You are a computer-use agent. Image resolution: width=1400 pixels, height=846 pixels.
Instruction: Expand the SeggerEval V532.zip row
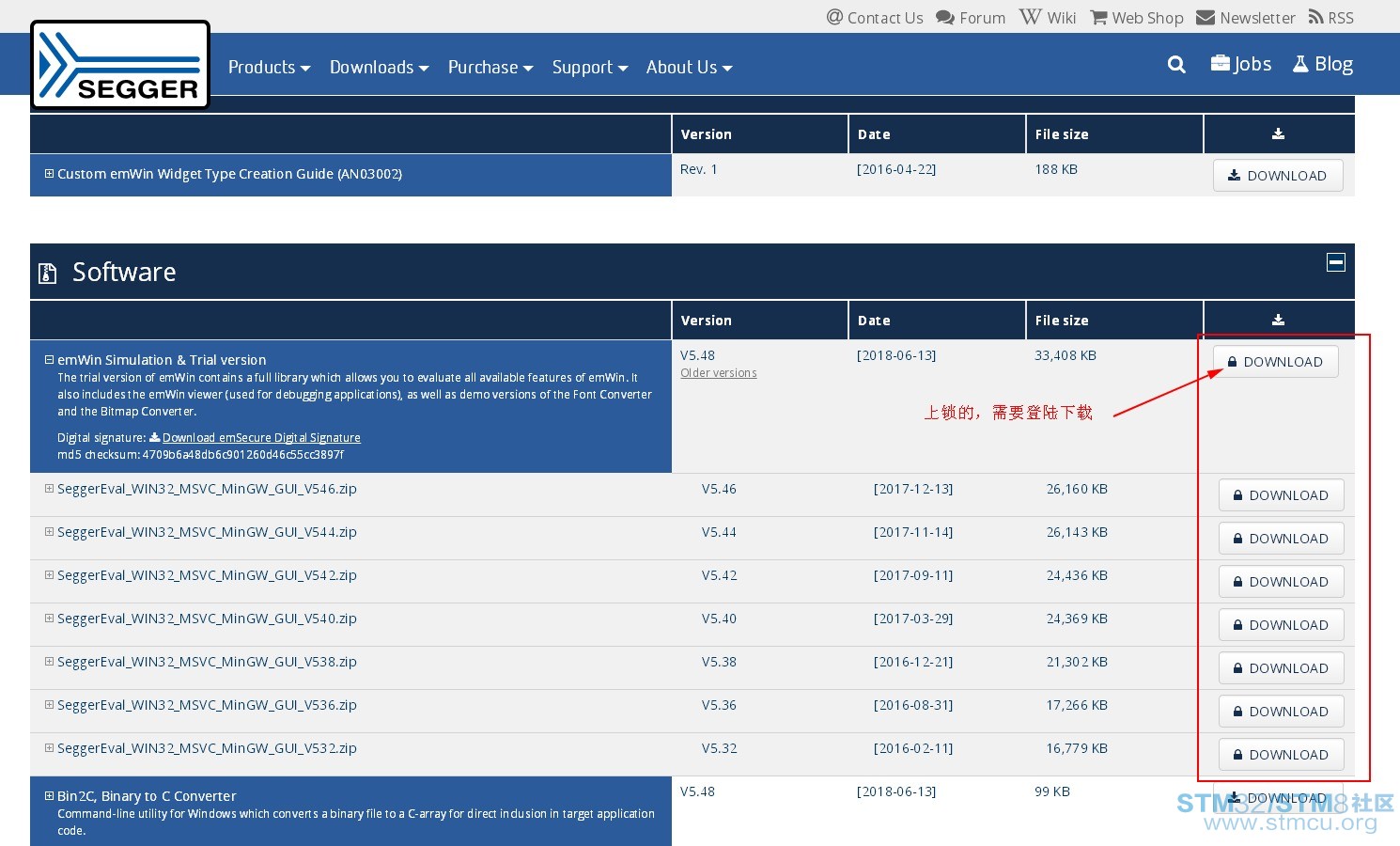pos(50,748)
